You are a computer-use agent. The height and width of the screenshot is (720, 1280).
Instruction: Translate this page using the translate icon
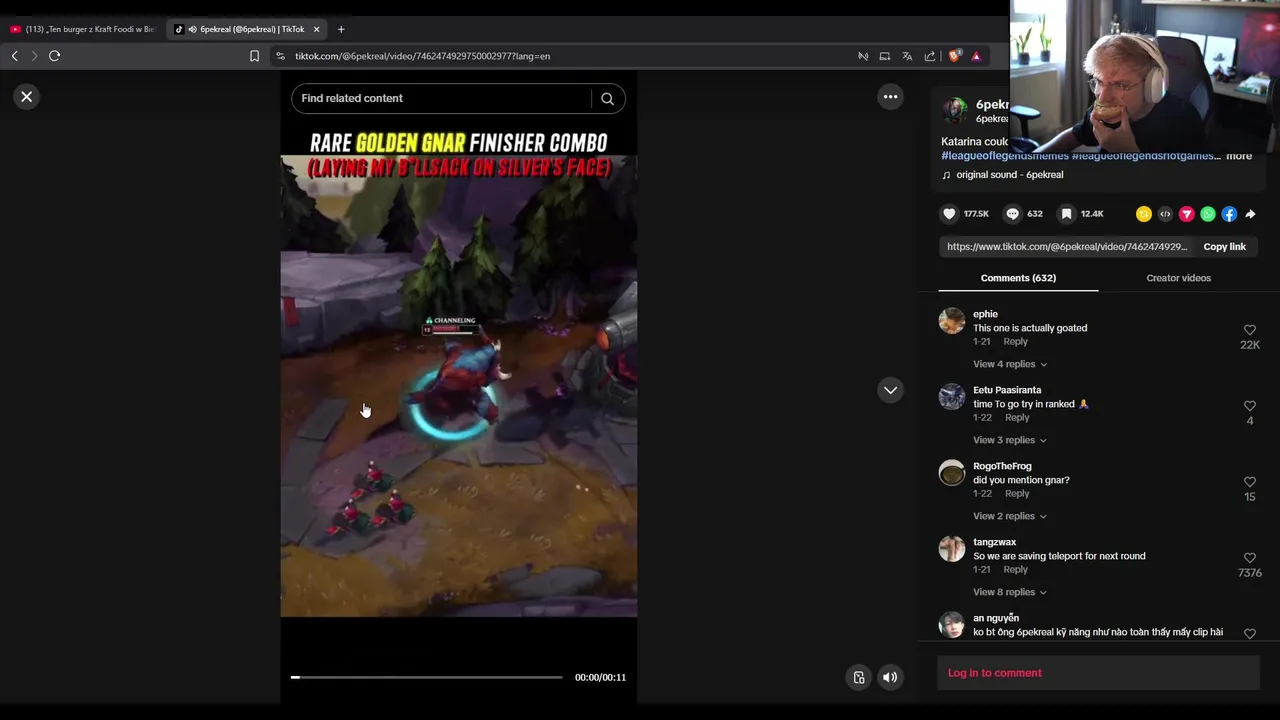(907, 56)
